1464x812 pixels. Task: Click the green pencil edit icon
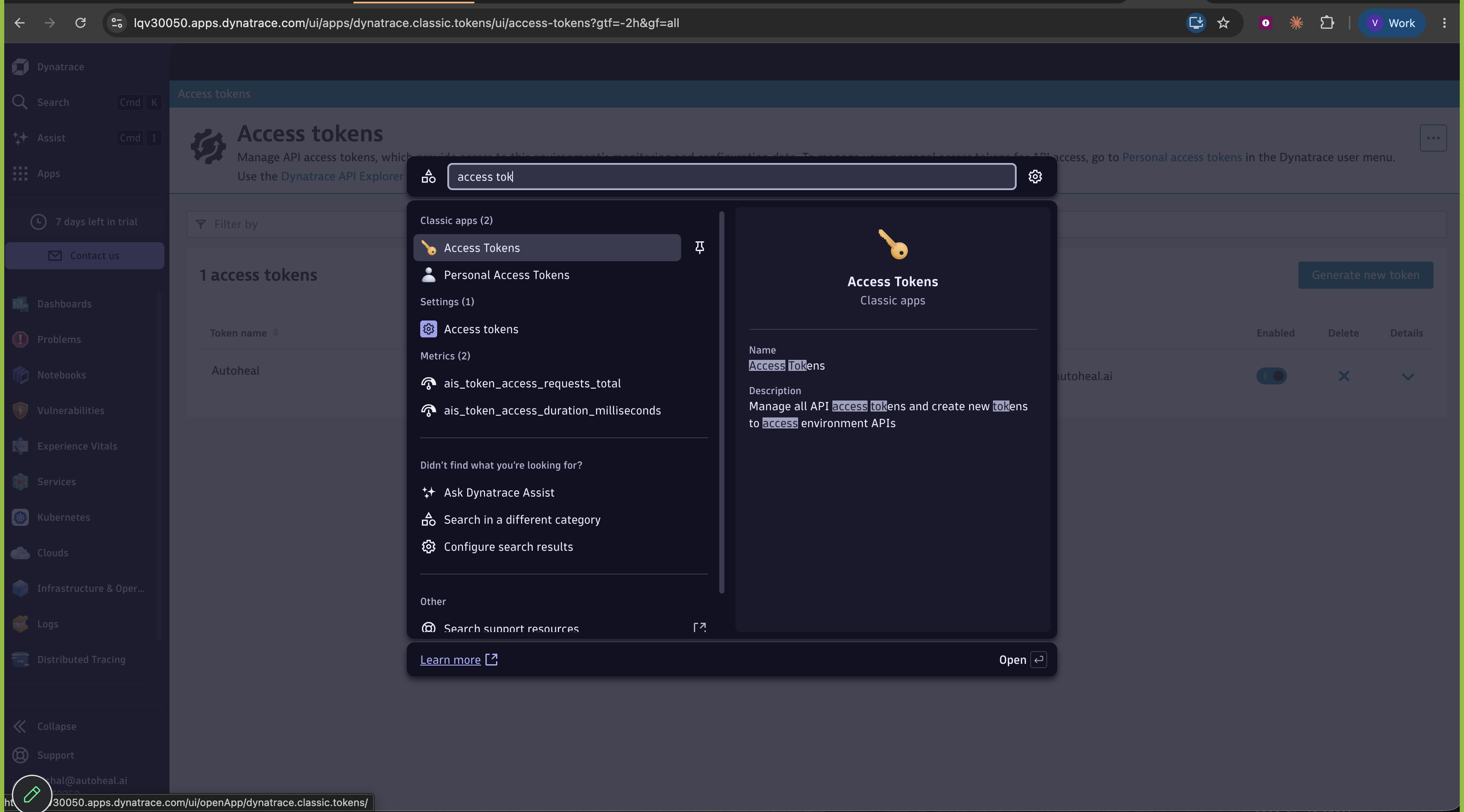[x=32, y=794]
